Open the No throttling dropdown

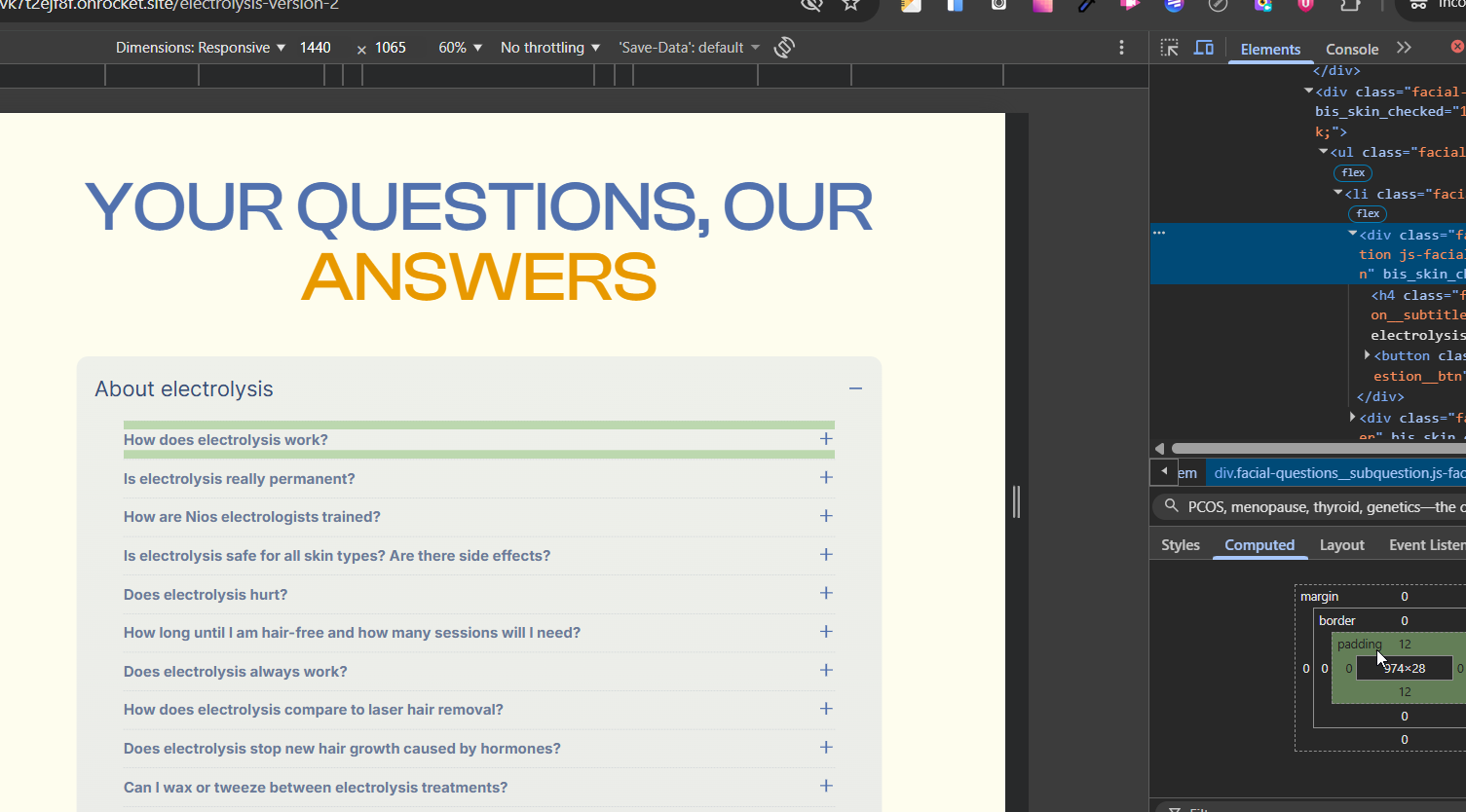[549, 48]
